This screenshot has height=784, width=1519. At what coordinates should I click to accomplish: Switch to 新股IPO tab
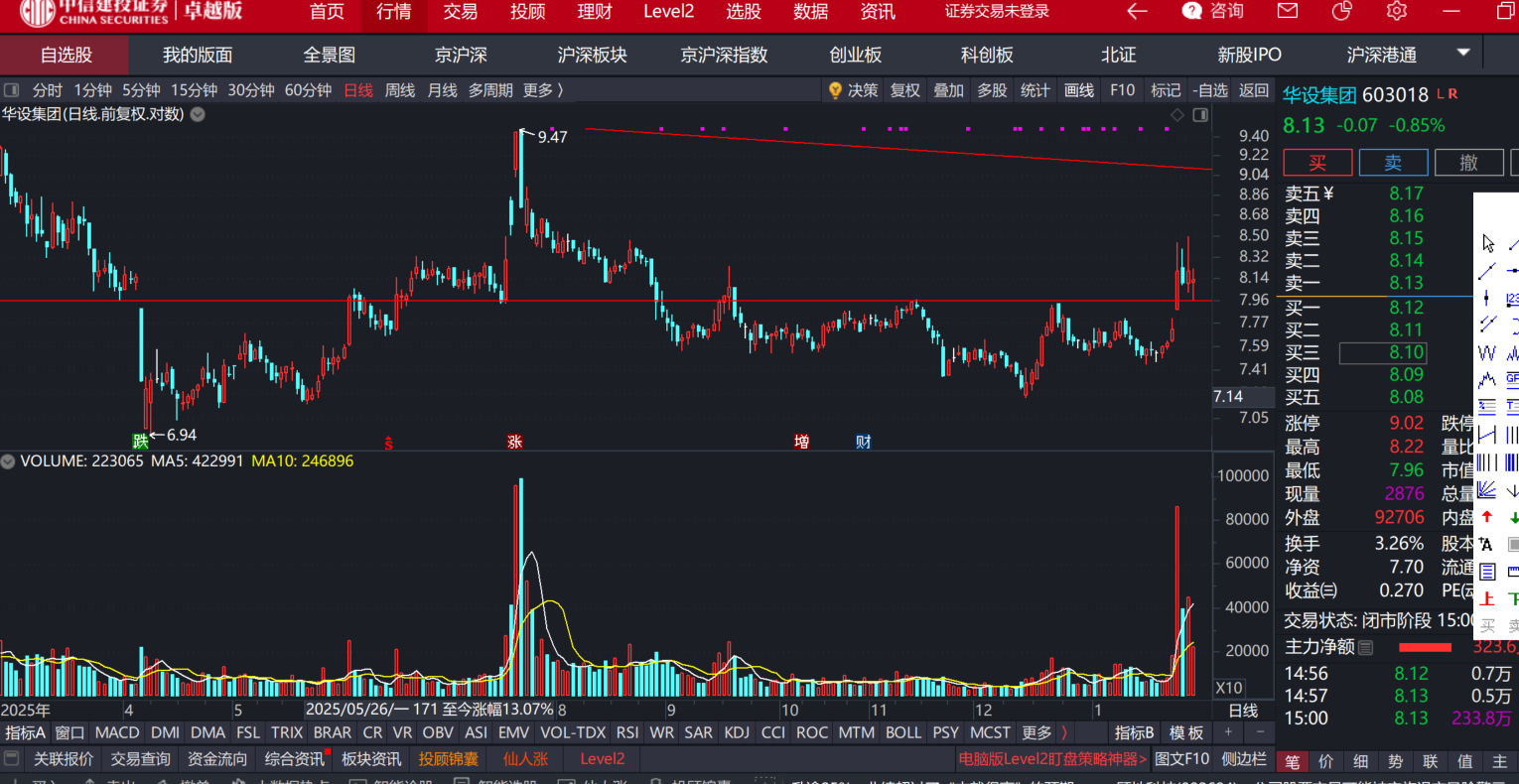[1249, 55]
